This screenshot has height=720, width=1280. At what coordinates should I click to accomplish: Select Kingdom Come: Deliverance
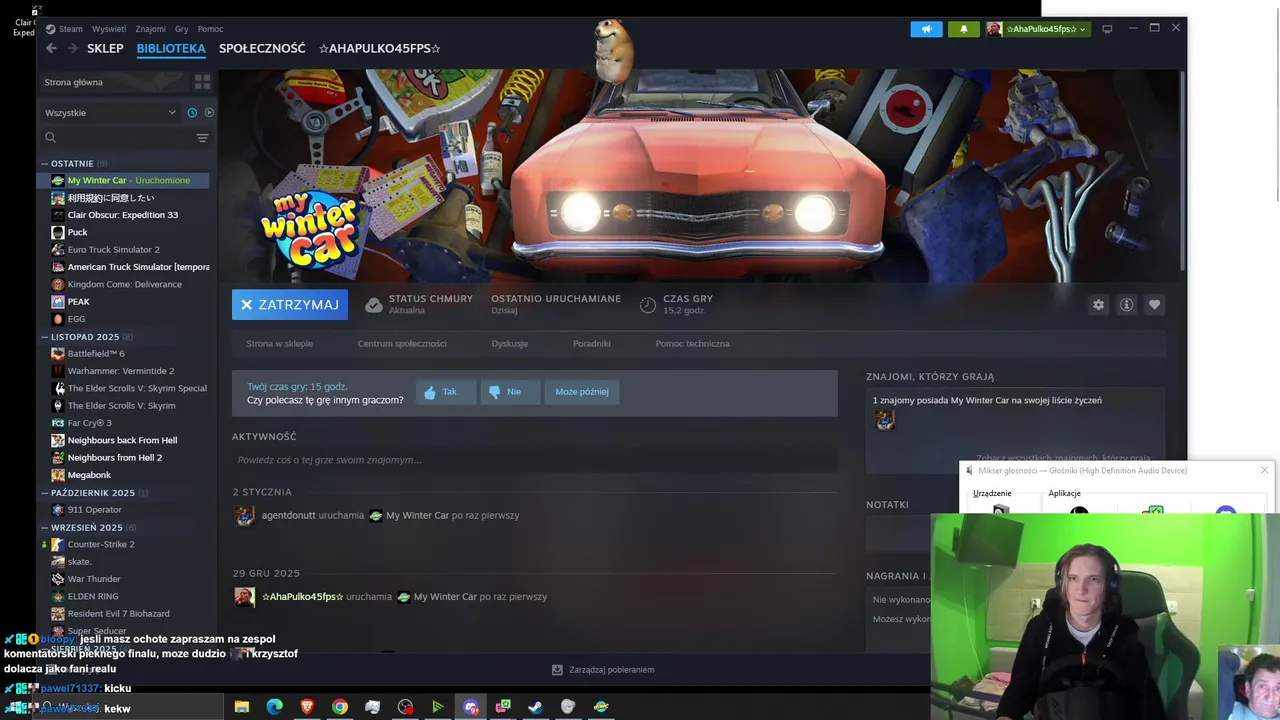(123, 284)
